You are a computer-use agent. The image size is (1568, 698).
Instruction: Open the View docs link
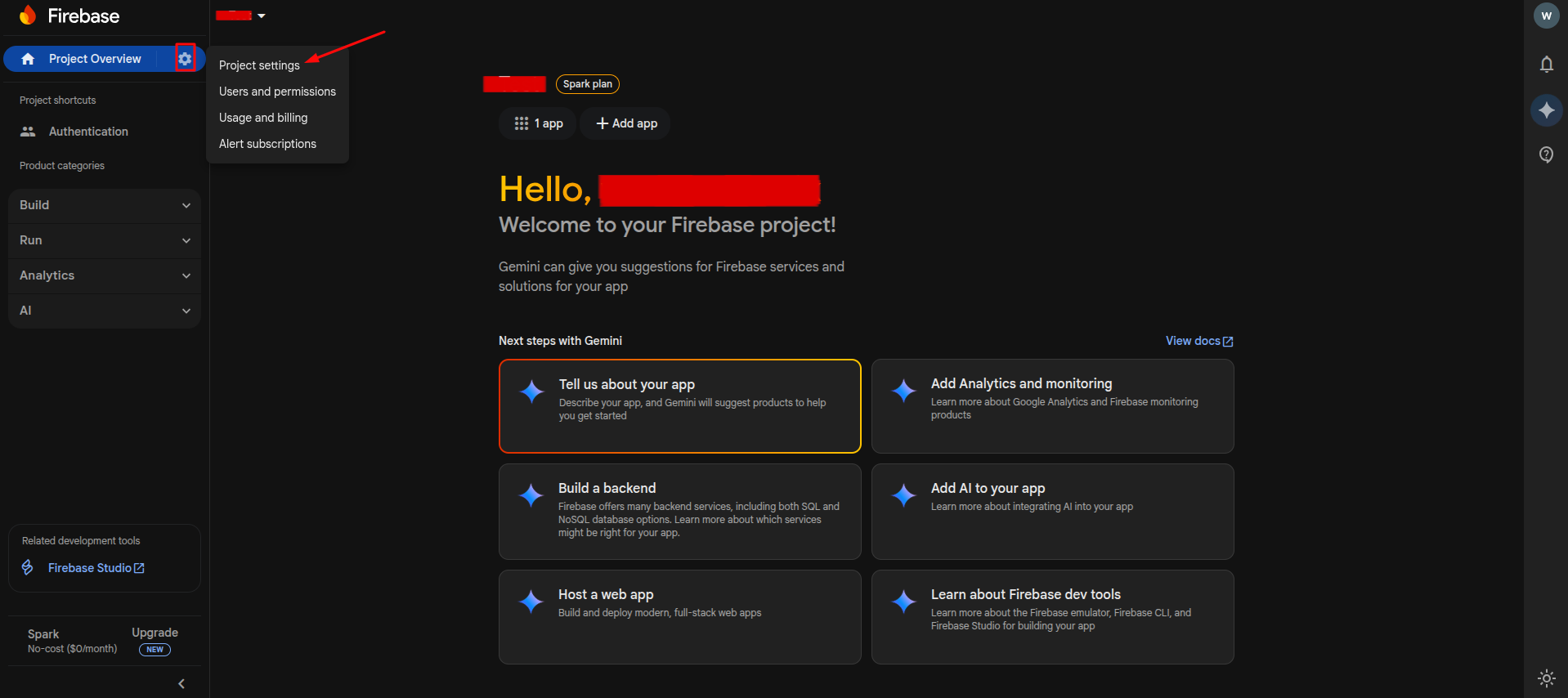[x=1198, y=341]
